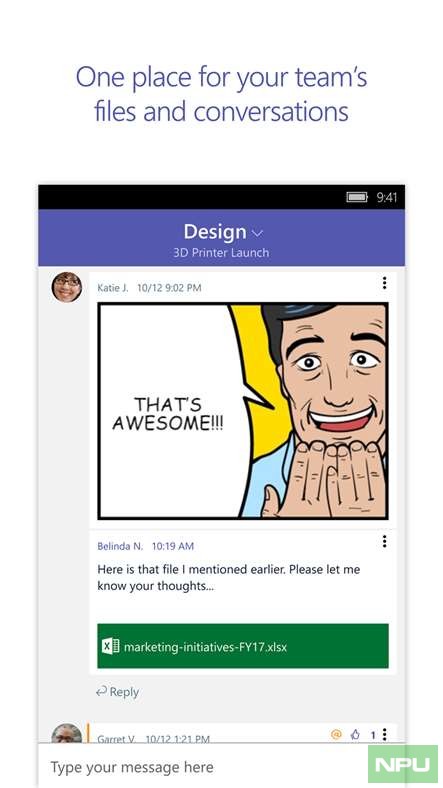Click the Excel icon on the file attachment

coord(110,646)
